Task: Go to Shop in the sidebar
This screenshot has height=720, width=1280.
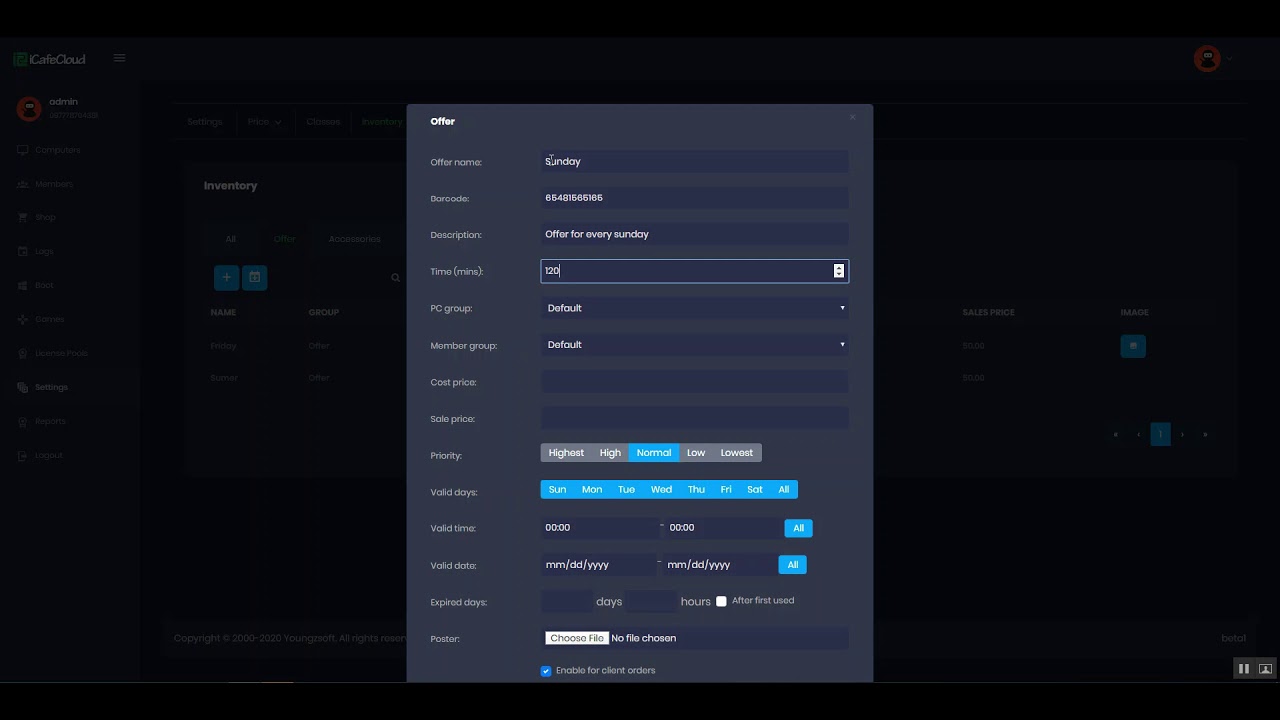Action: (38, 217)
